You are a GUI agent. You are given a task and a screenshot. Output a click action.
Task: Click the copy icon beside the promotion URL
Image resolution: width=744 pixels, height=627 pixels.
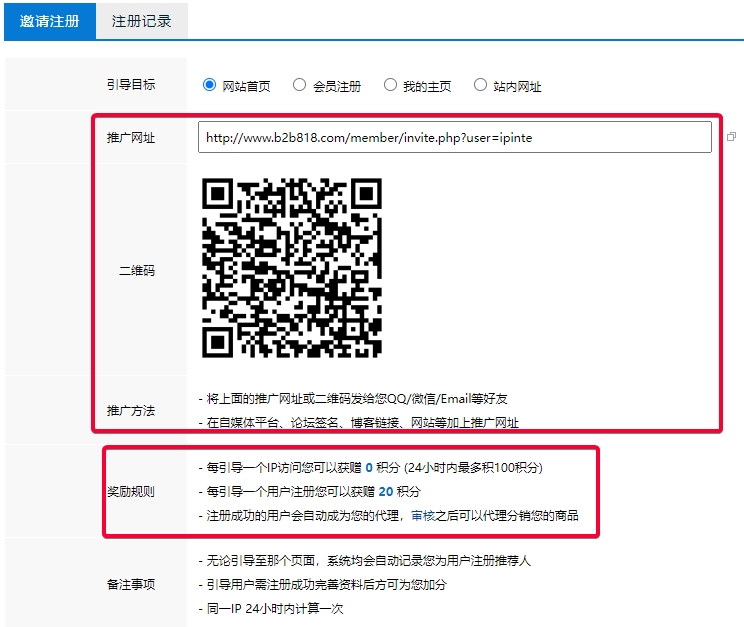(731, 137)
